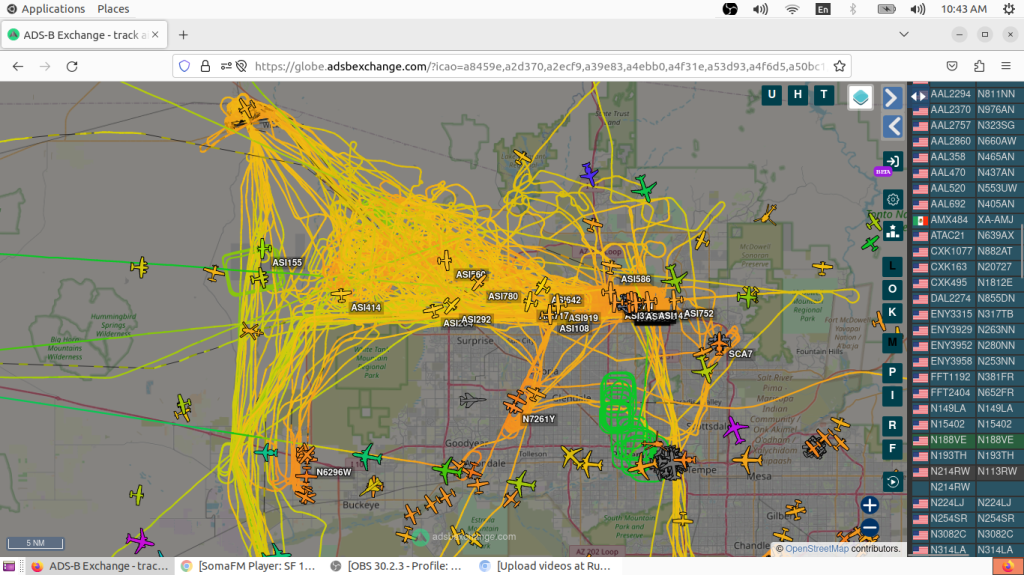Viewport: 1024px width, 575px height.
Task: Click the H map toolbar button
Action: (x=797, y=95)
